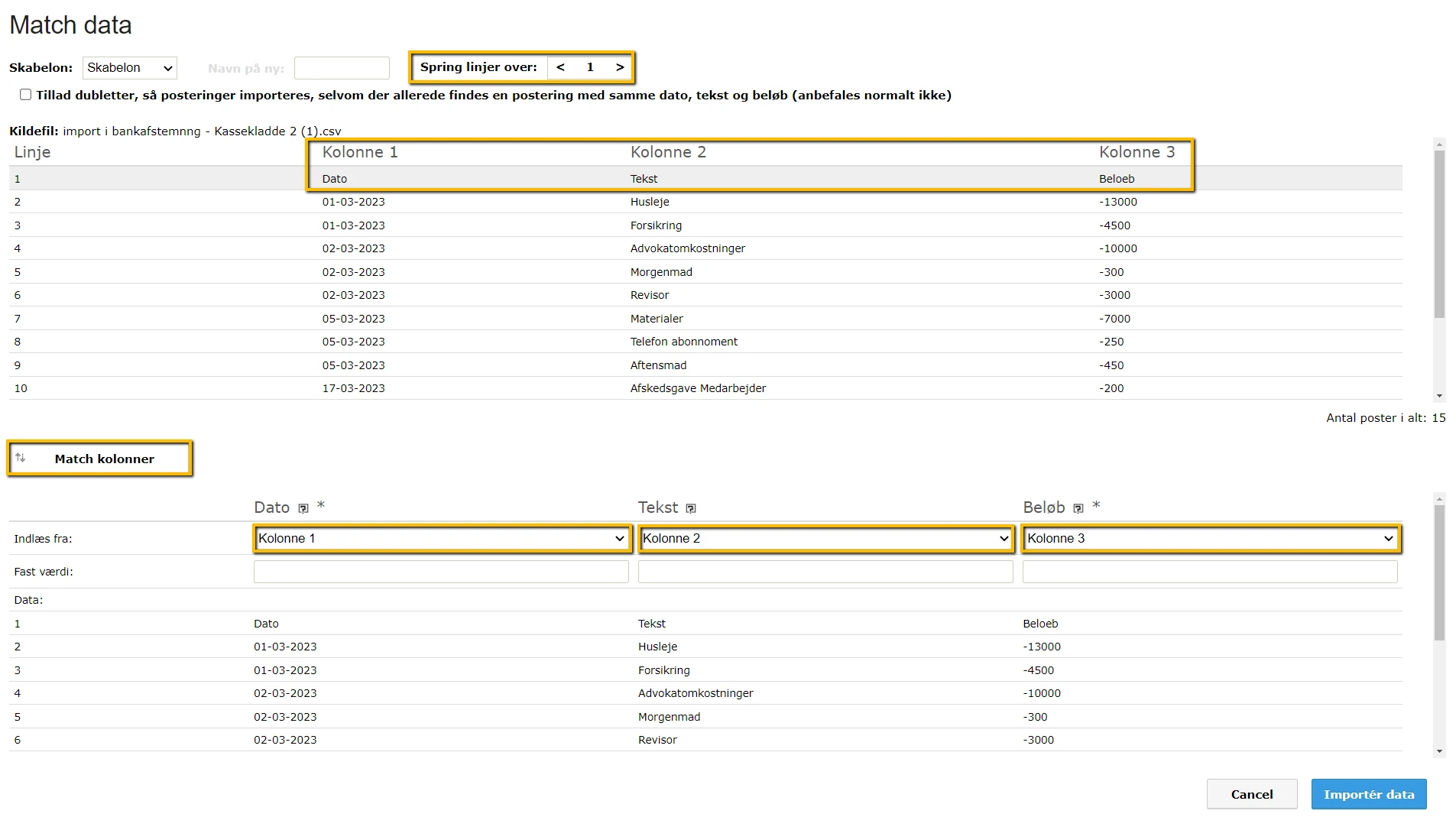Expand the Dato column source dropdown
Viewport: 1456px width, 830px height.
442,539
